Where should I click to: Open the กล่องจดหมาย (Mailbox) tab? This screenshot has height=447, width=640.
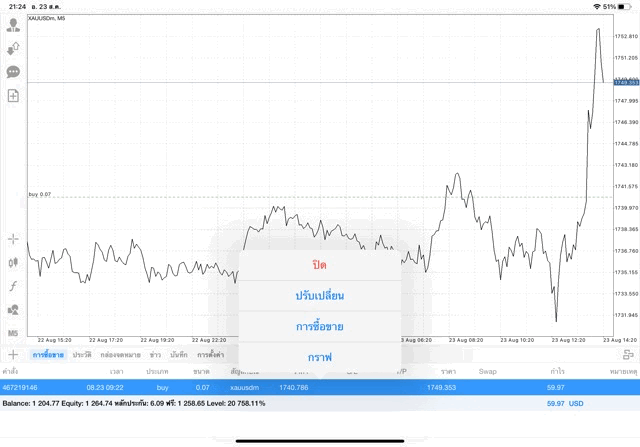tap(119, 355)
